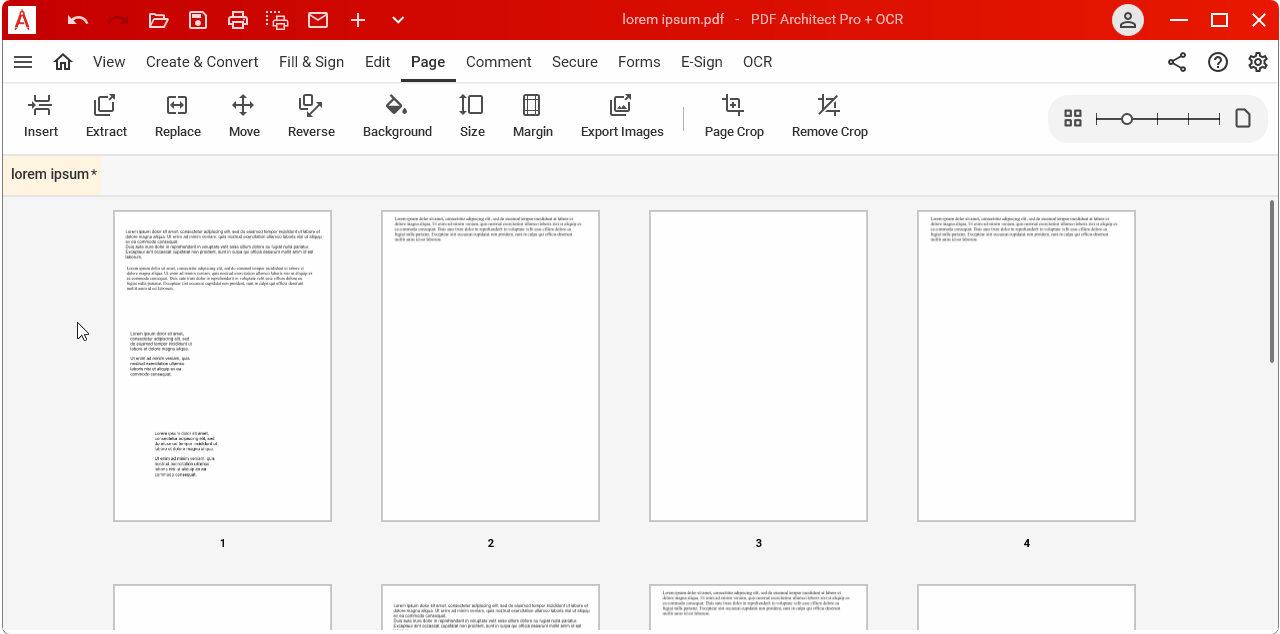Choose the Replace pages tool

pyautogui.click(x=178, y=117)
